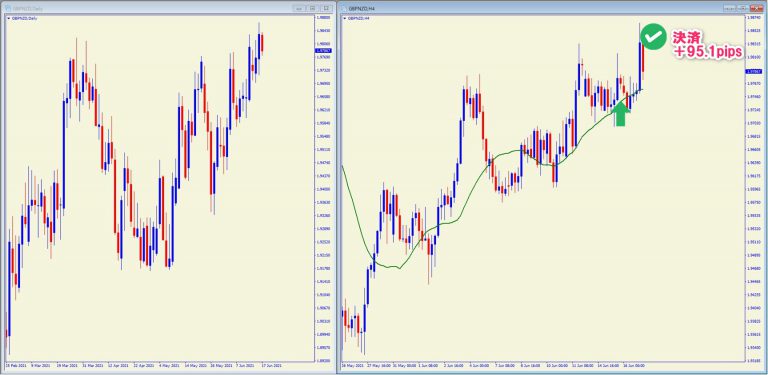768x375 pixels.
Task: Click the H4 chart time axis
Action: 543,365
